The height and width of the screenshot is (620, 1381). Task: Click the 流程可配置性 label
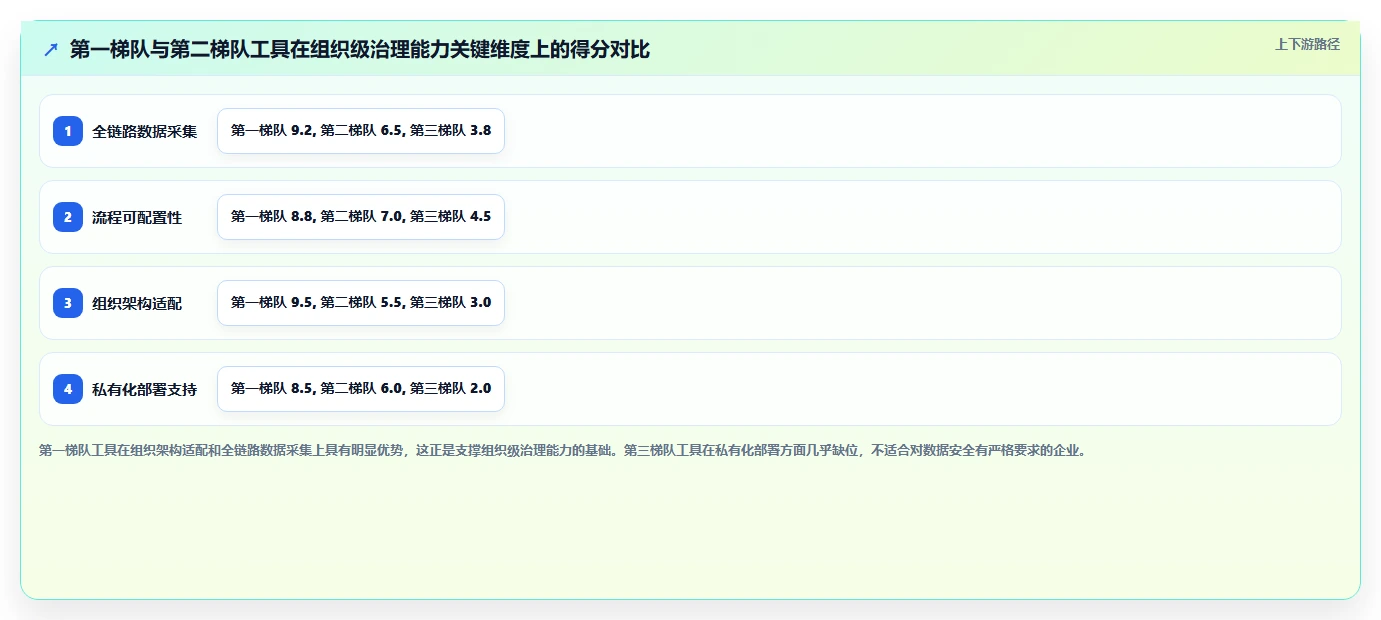tap(137, 217)
